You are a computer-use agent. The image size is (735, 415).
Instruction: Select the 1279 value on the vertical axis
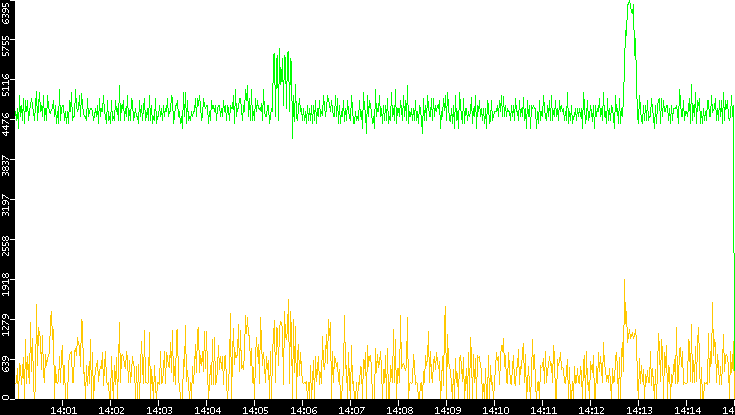pyautogui.click(x=6, y=324)
